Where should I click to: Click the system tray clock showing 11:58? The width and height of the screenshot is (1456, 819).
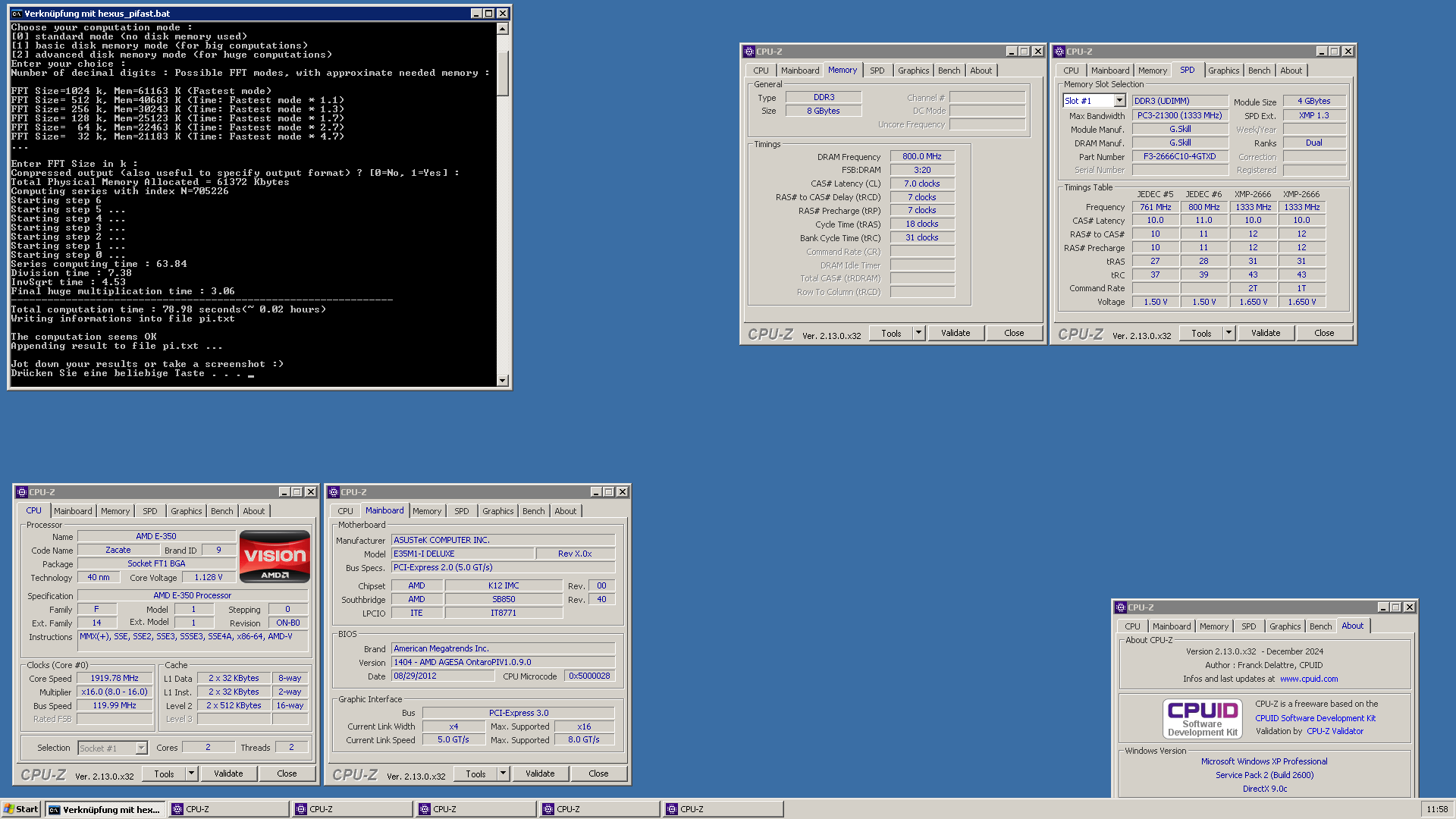pos(1437,809)
